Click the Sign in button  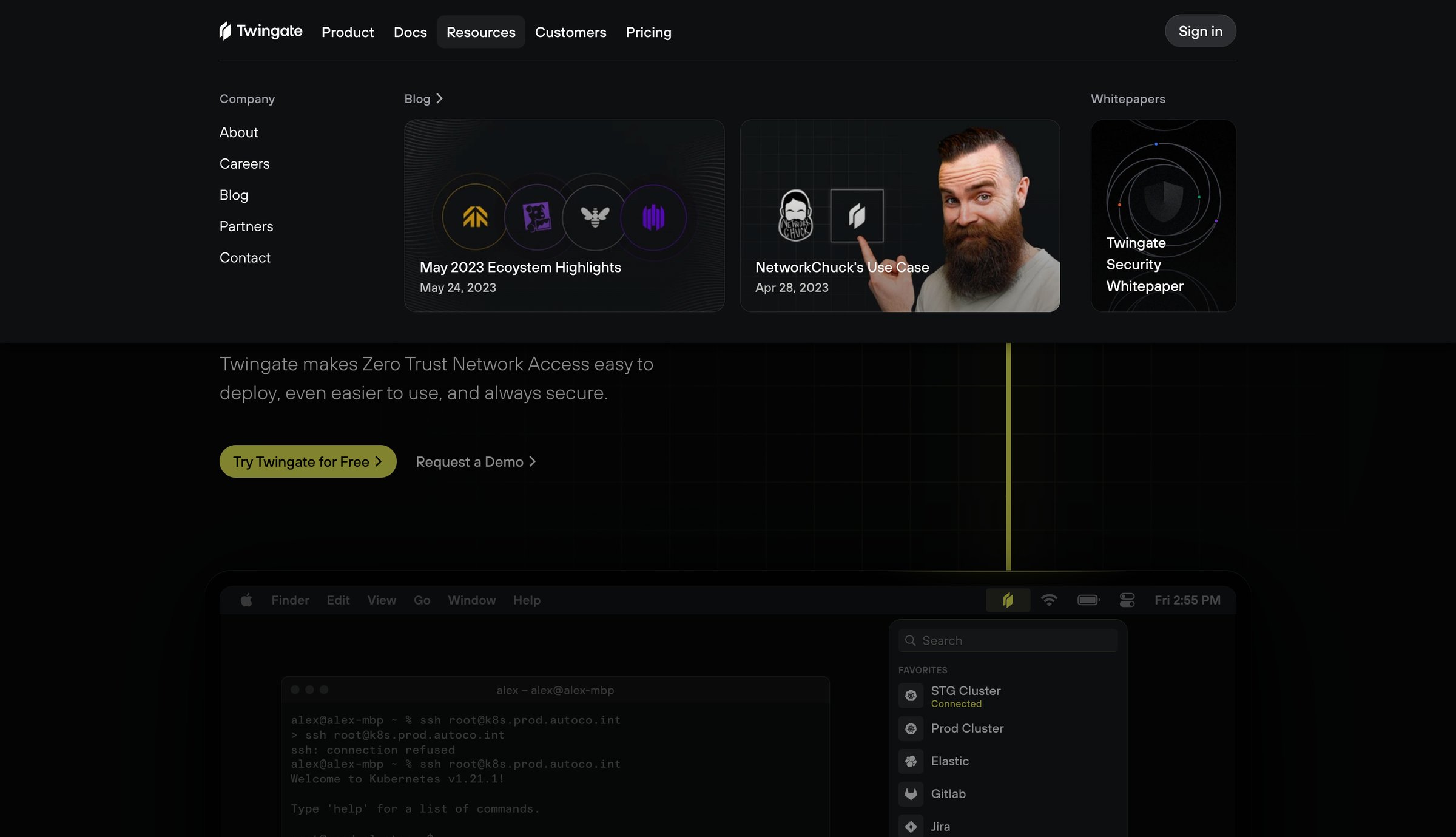point(1200,31)
